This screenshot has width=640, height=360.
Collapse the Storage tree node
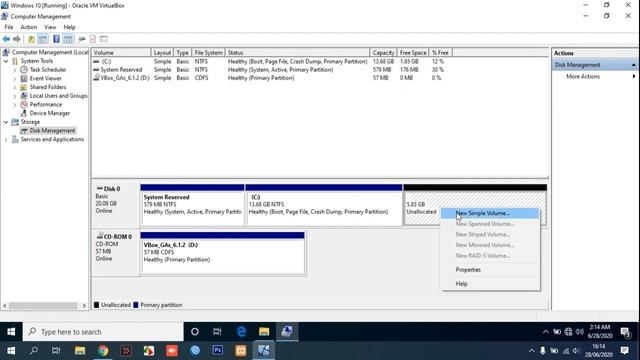point(6,122)
